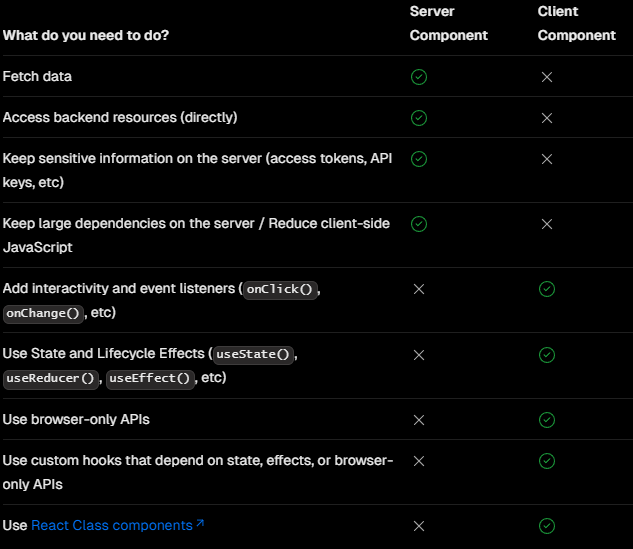Click Server X for State and Lifecycle Effects

(419, 355)
